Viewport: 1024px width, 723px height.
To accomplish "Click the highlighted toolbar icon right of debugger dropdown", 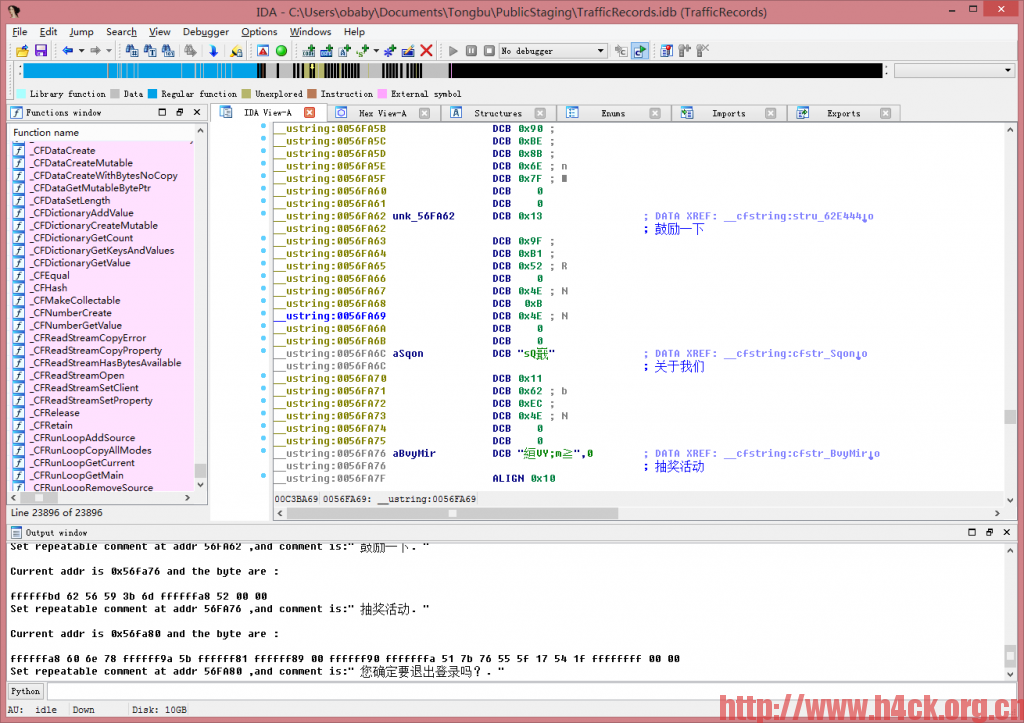I will click(640, 51).
